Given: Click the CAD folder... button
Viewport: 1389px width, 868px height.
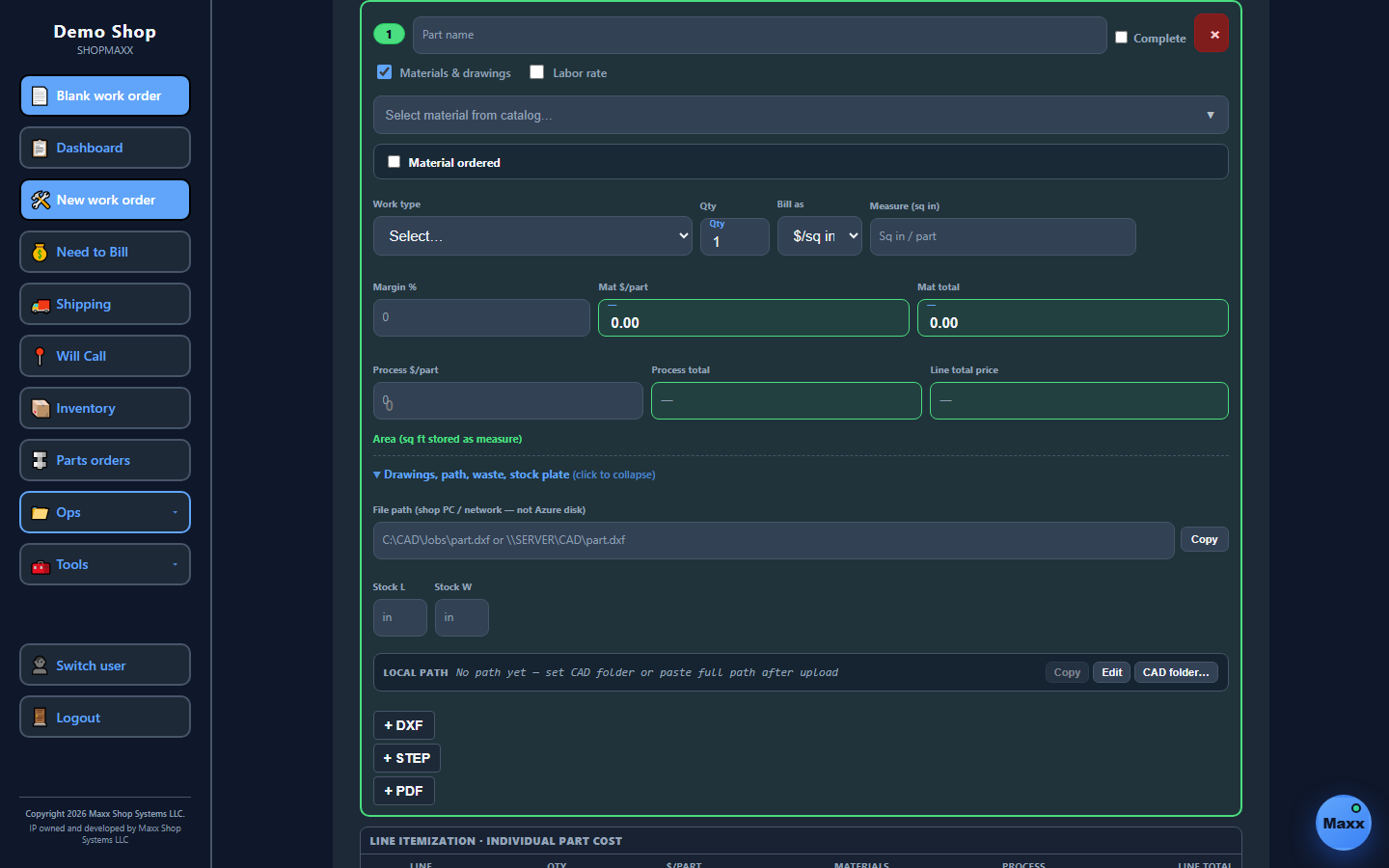Looking at the screenshot, I should pyautogui.click(x=1175, y=672).
